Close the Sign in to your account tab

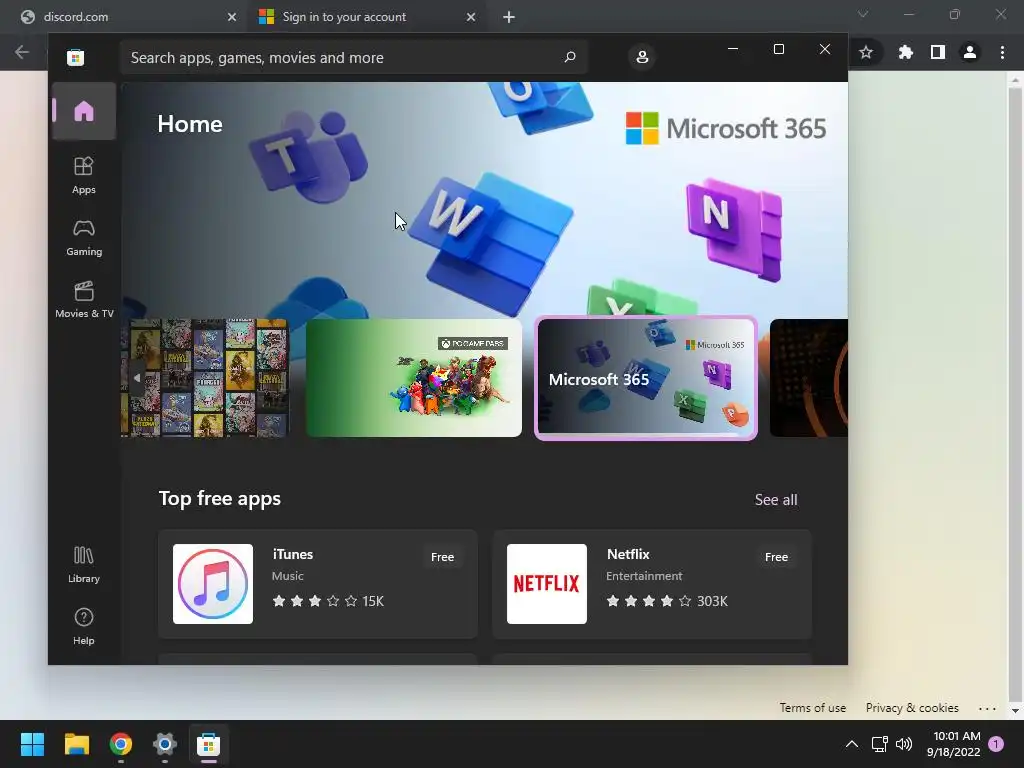(x=471, y=17)
